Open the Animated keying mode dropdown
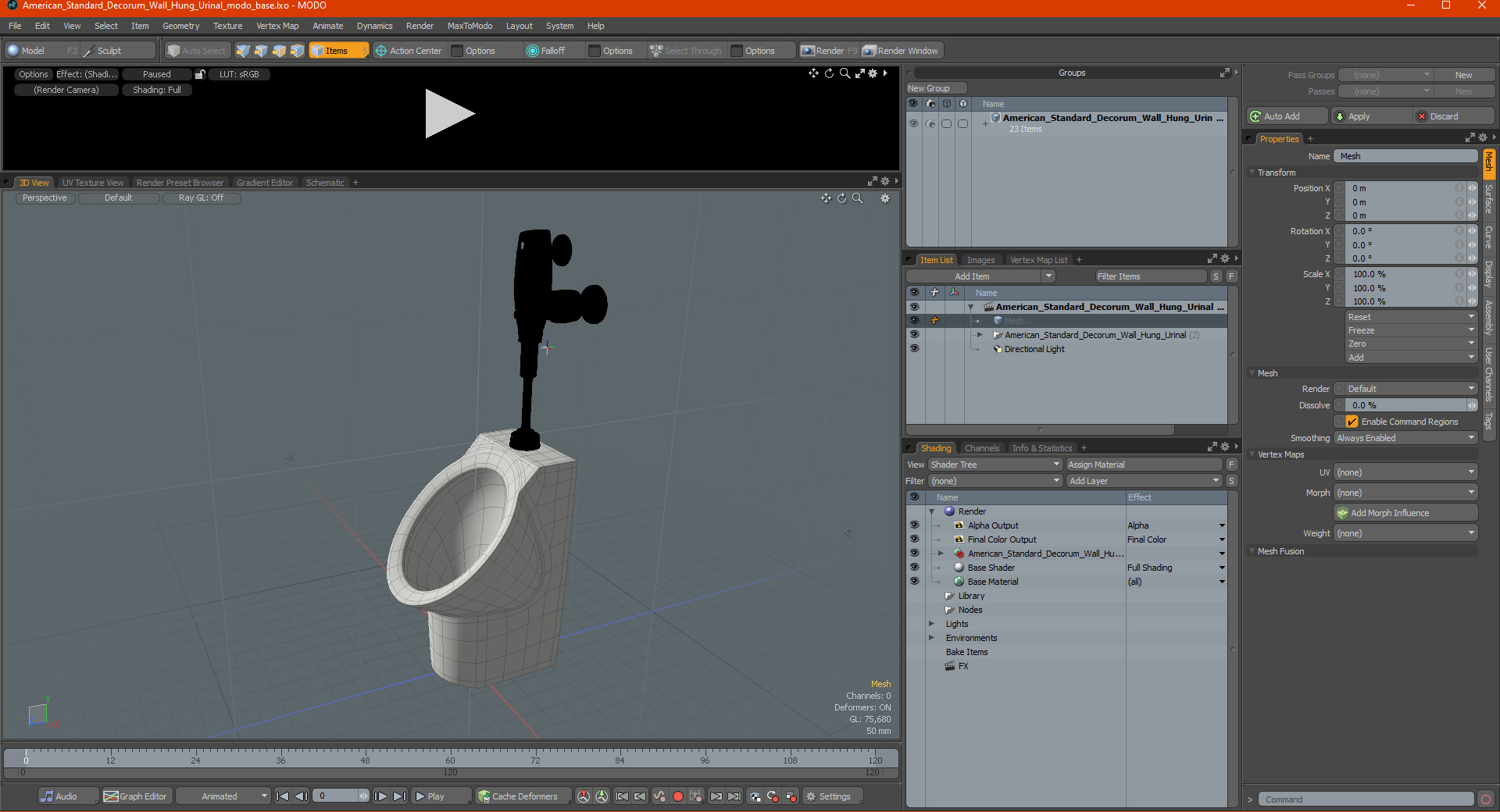The image size is (1500, 812). tap(223, 796)
